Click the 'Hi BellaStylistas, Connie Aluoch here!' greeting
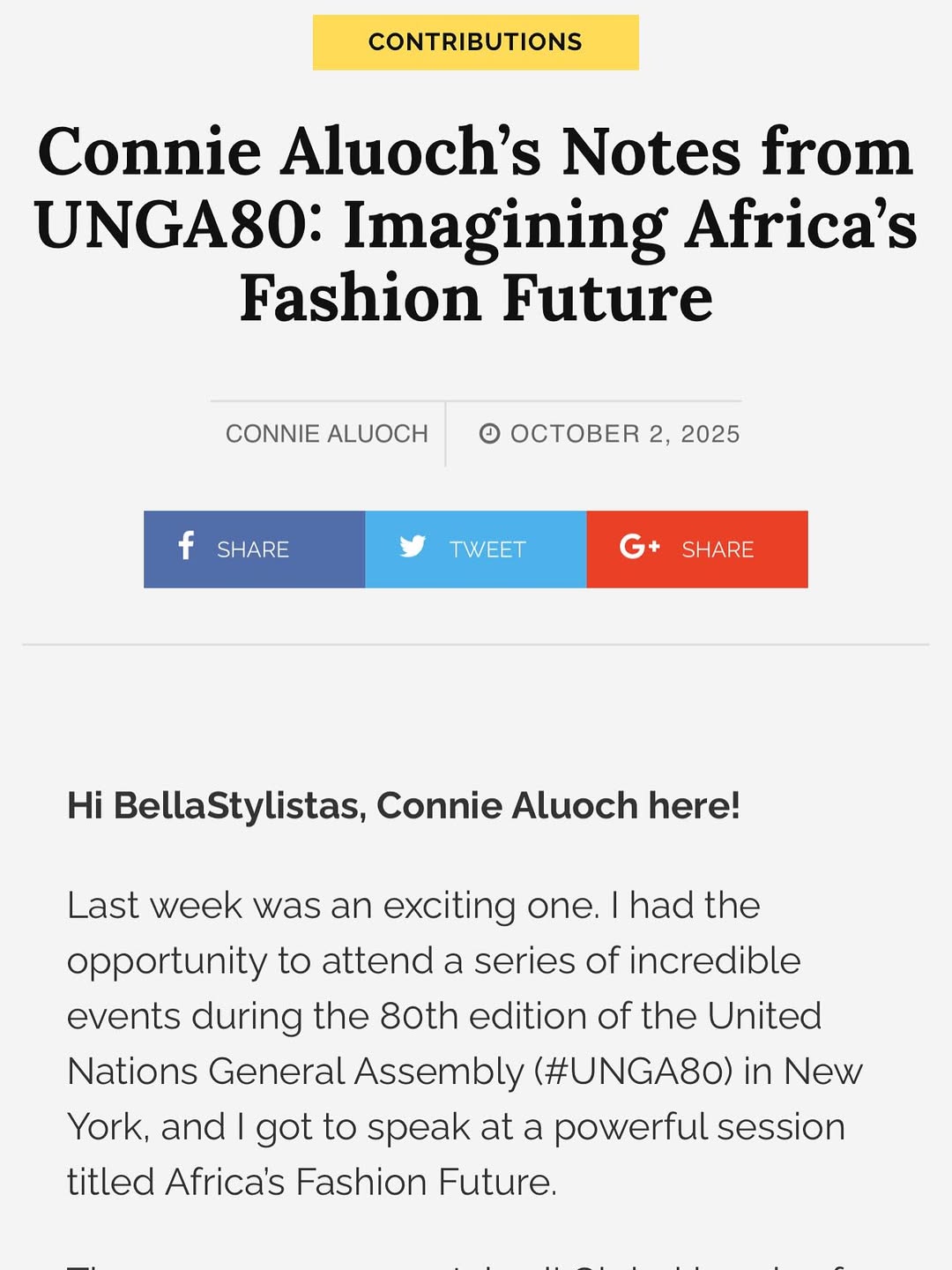 [404, 805]
